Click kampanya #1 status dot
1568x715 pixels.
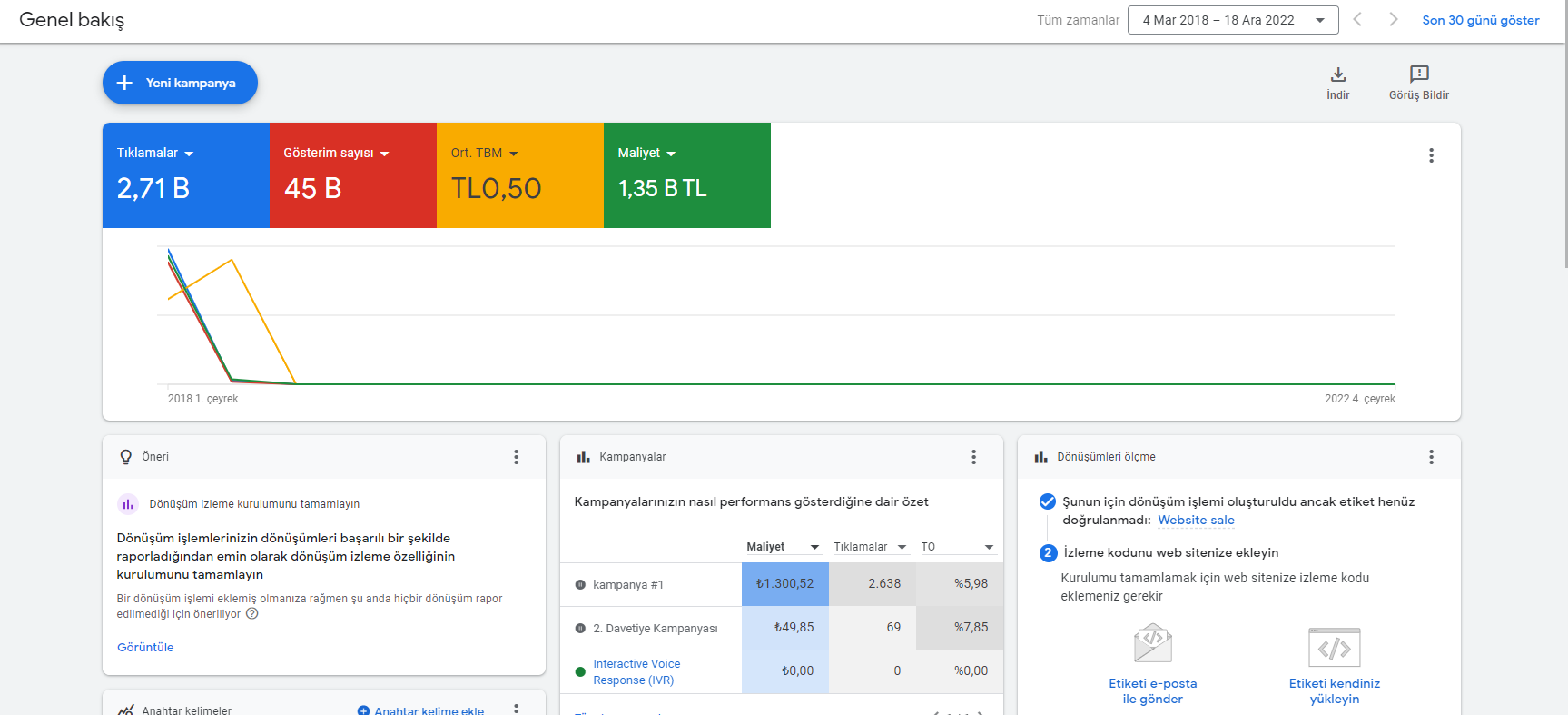pyautogui.click(x=580, y=584)
